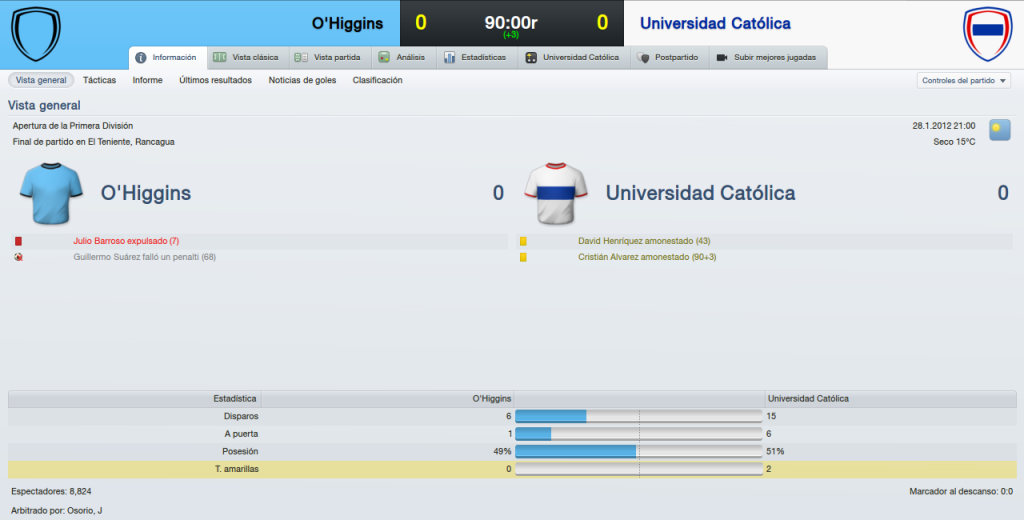Screen dimensions: 1024x520
Task: Click the red card icon for Julio Barroso
Action: pyautogui.click(x=18, y=241)
